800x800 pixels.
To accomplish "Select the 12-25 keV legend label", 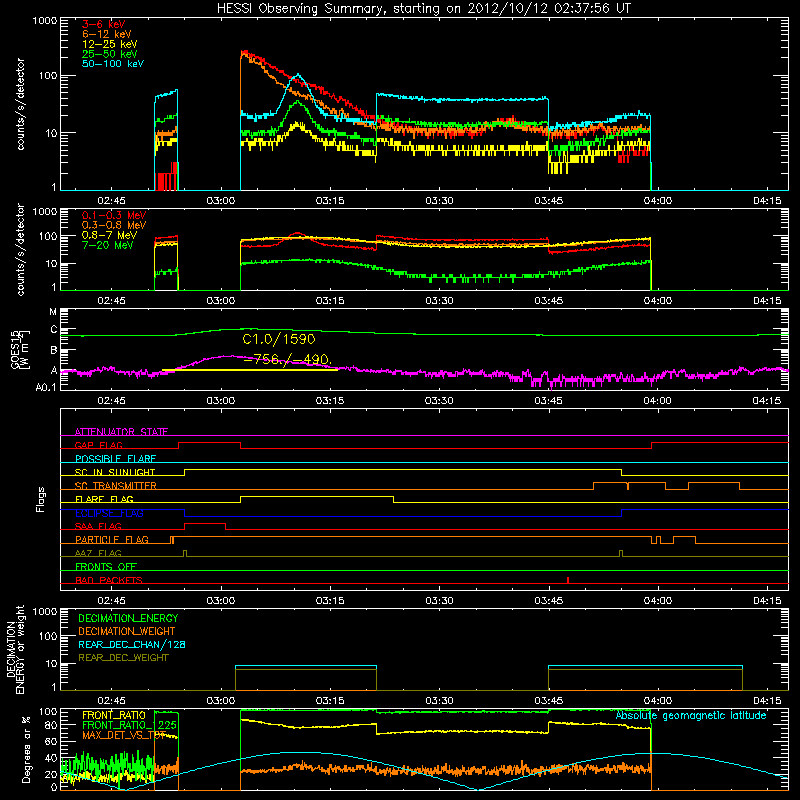I will click(110, 44).
